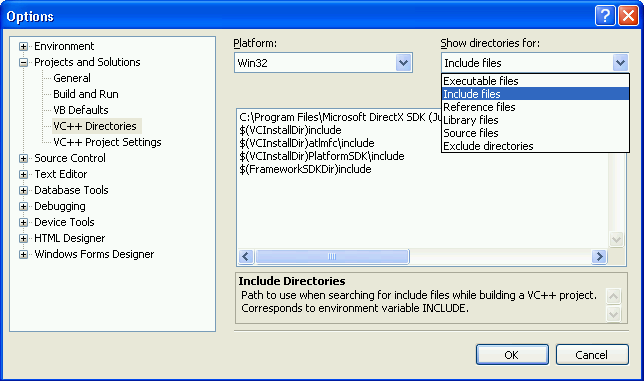Close the Show directories dropdown arrow
This screenshot has height=381, width=644.
click(x=620, y=63)
